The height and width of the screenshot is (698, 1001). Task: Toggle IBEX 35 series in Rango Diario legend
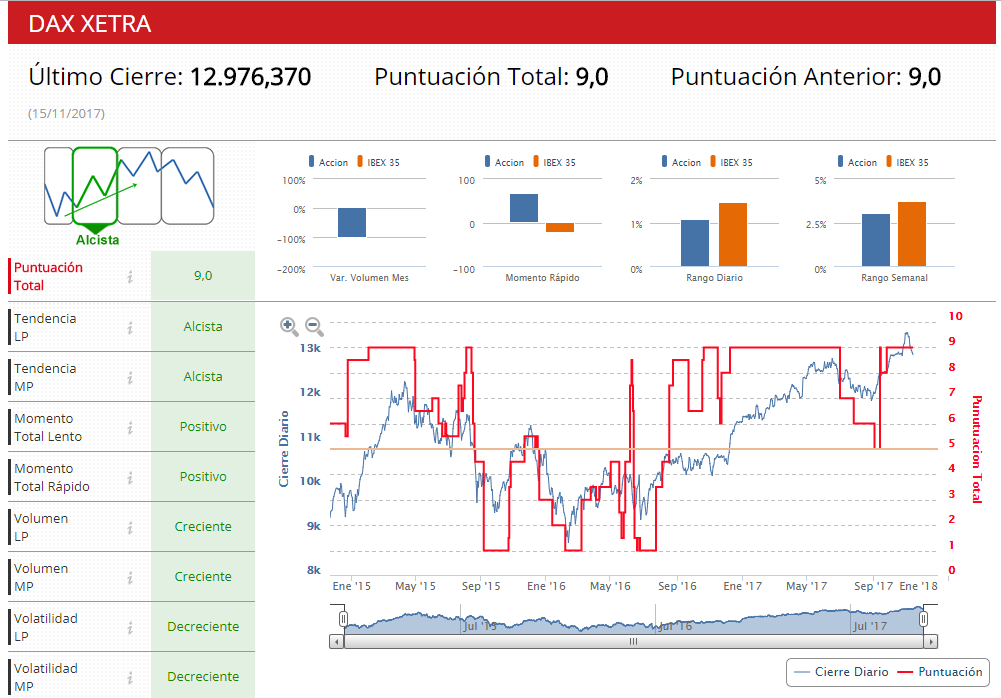[732, 162]
